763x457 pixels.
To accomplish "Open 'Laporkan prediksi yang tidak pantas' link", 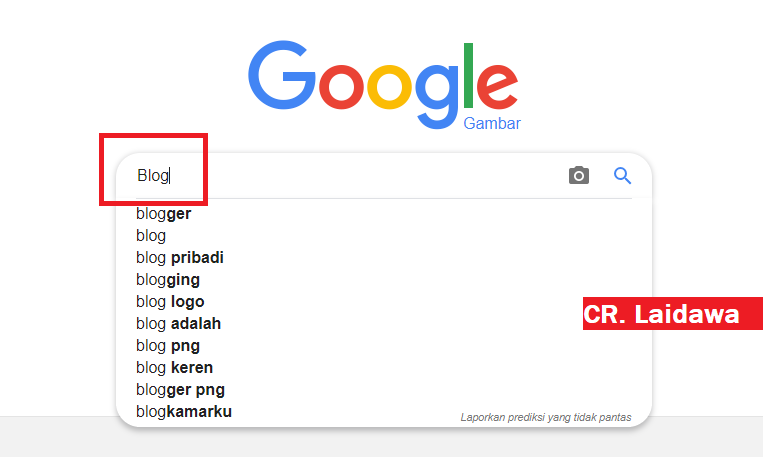I will pos(546,417).
